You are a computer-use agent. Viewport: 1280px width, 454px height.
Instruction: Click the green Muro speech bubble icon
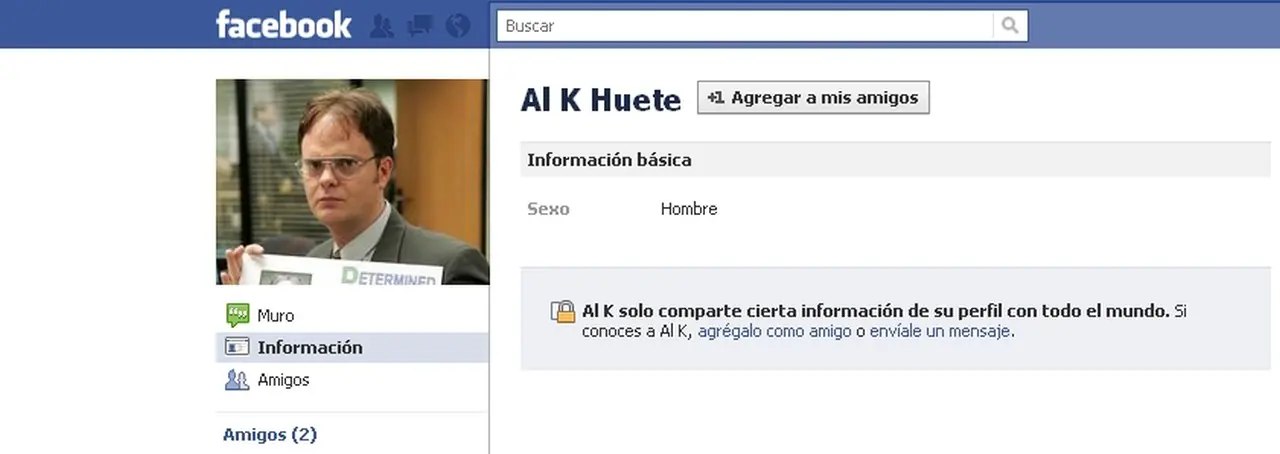pos(237,315)
